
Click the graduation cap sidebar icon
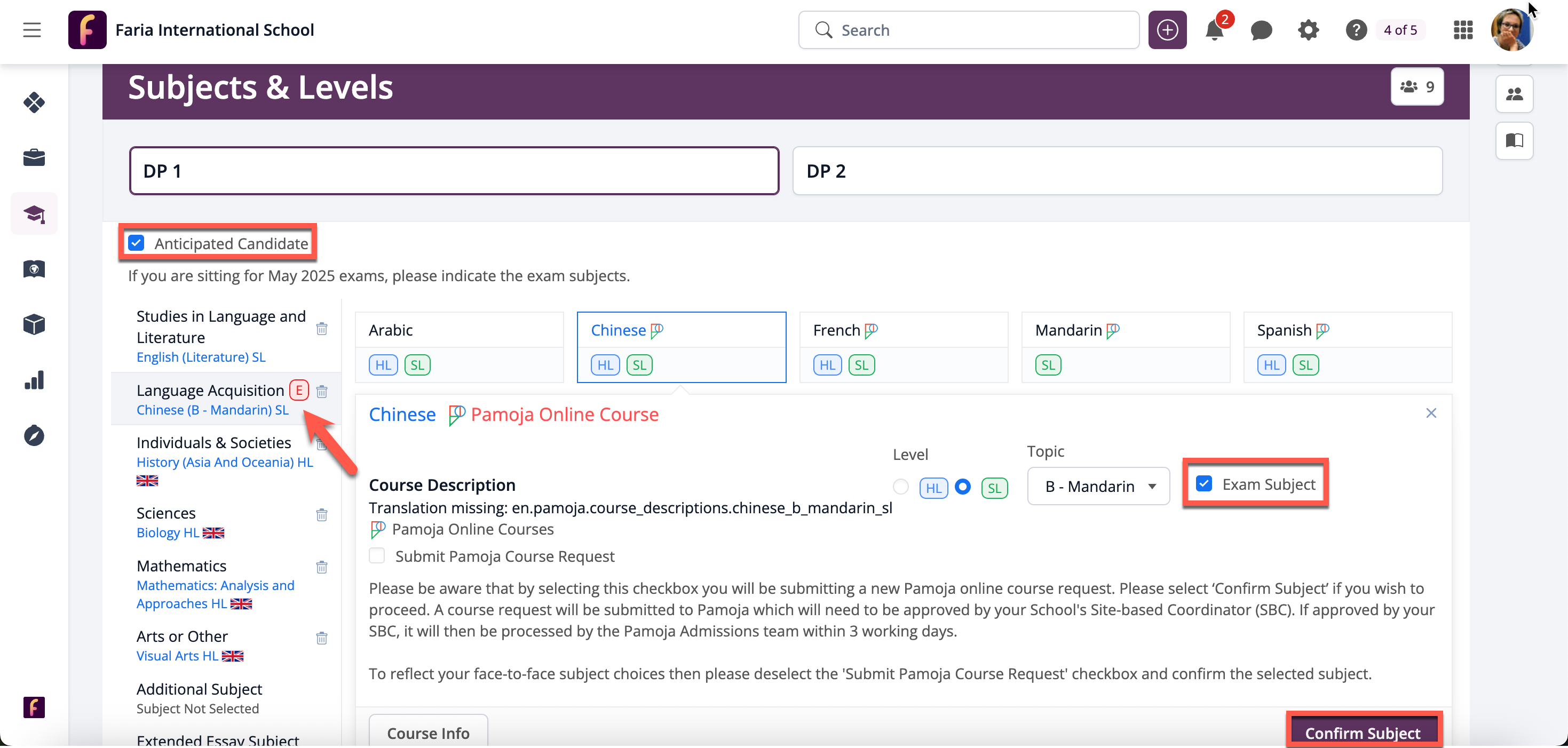34,213
